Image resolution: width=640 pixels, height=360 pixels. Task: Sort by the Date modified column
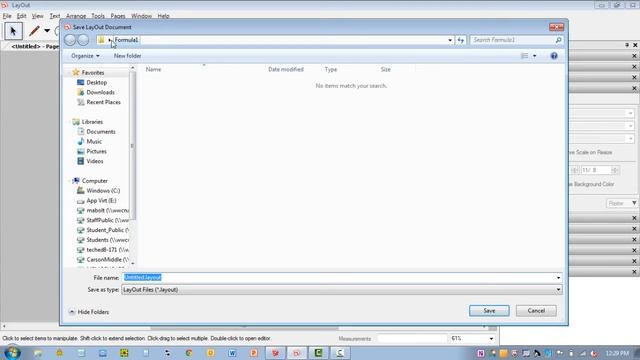286,69
